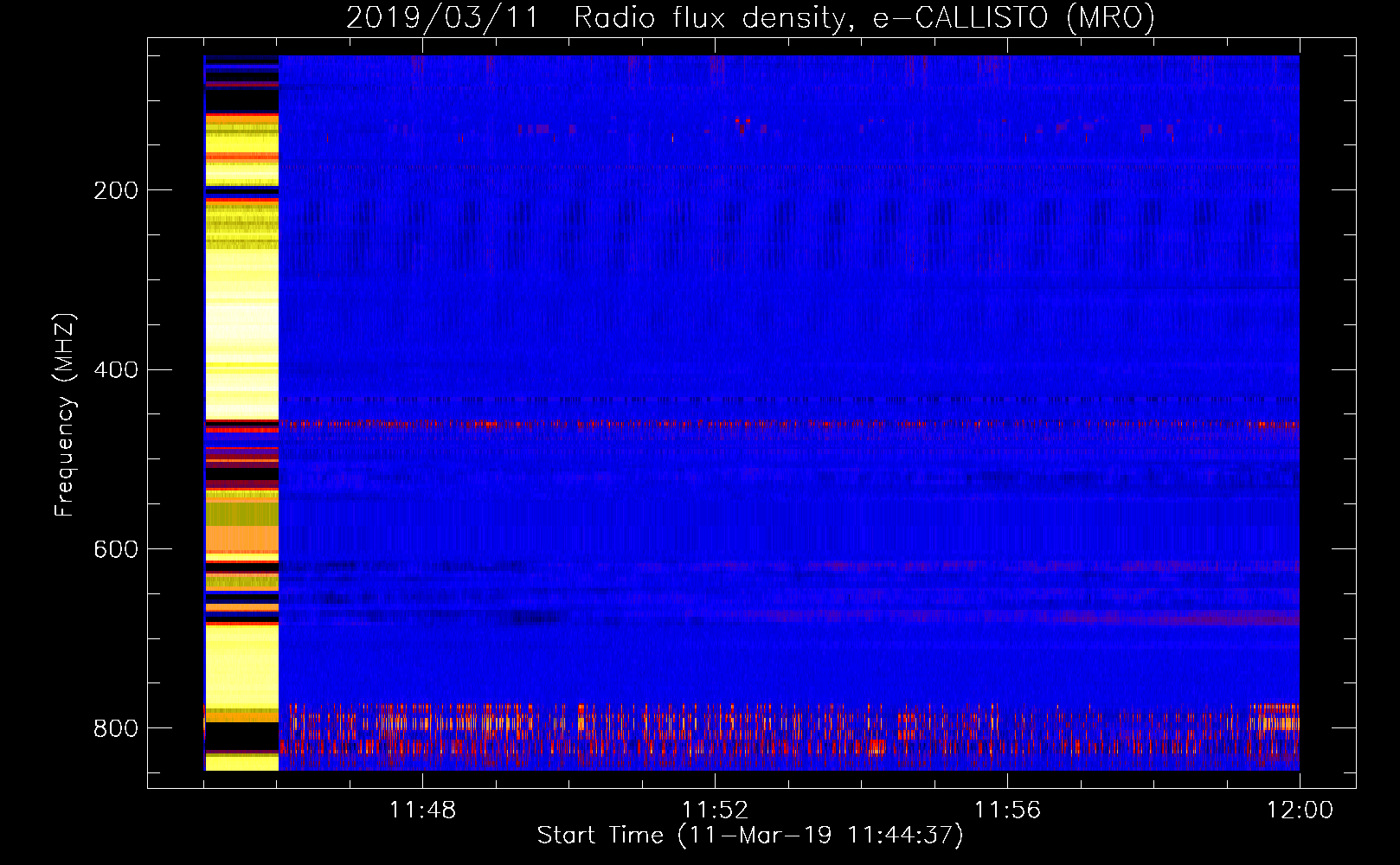Click the 800 frequency tick label

(x=116, y=729)
